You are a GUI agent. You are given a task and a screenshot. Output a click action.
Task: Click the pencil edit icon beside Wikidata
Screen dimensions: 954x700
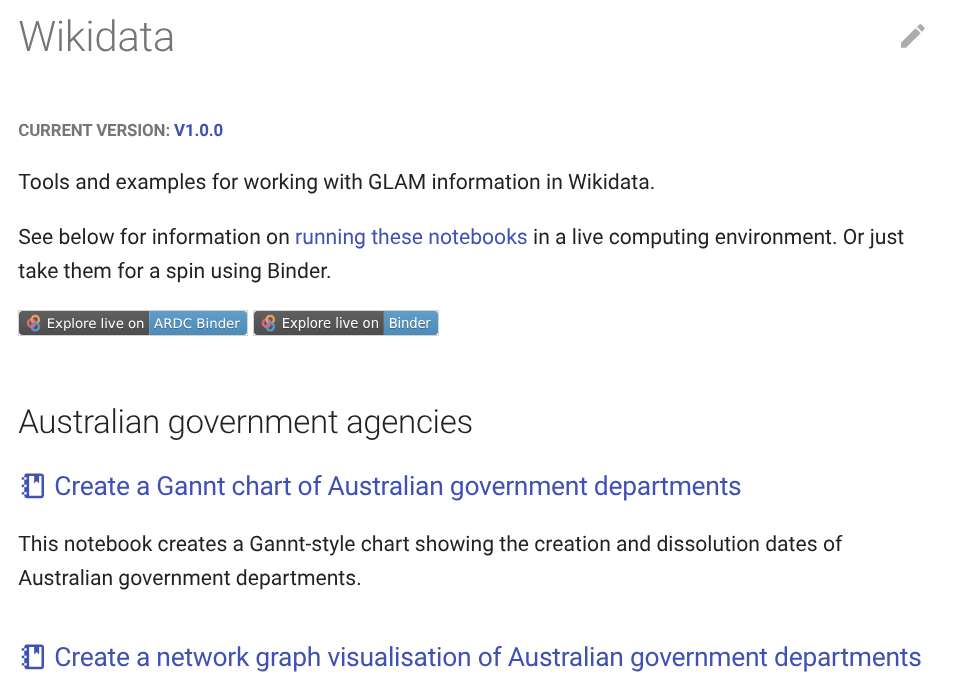click(x=913, y=36)
